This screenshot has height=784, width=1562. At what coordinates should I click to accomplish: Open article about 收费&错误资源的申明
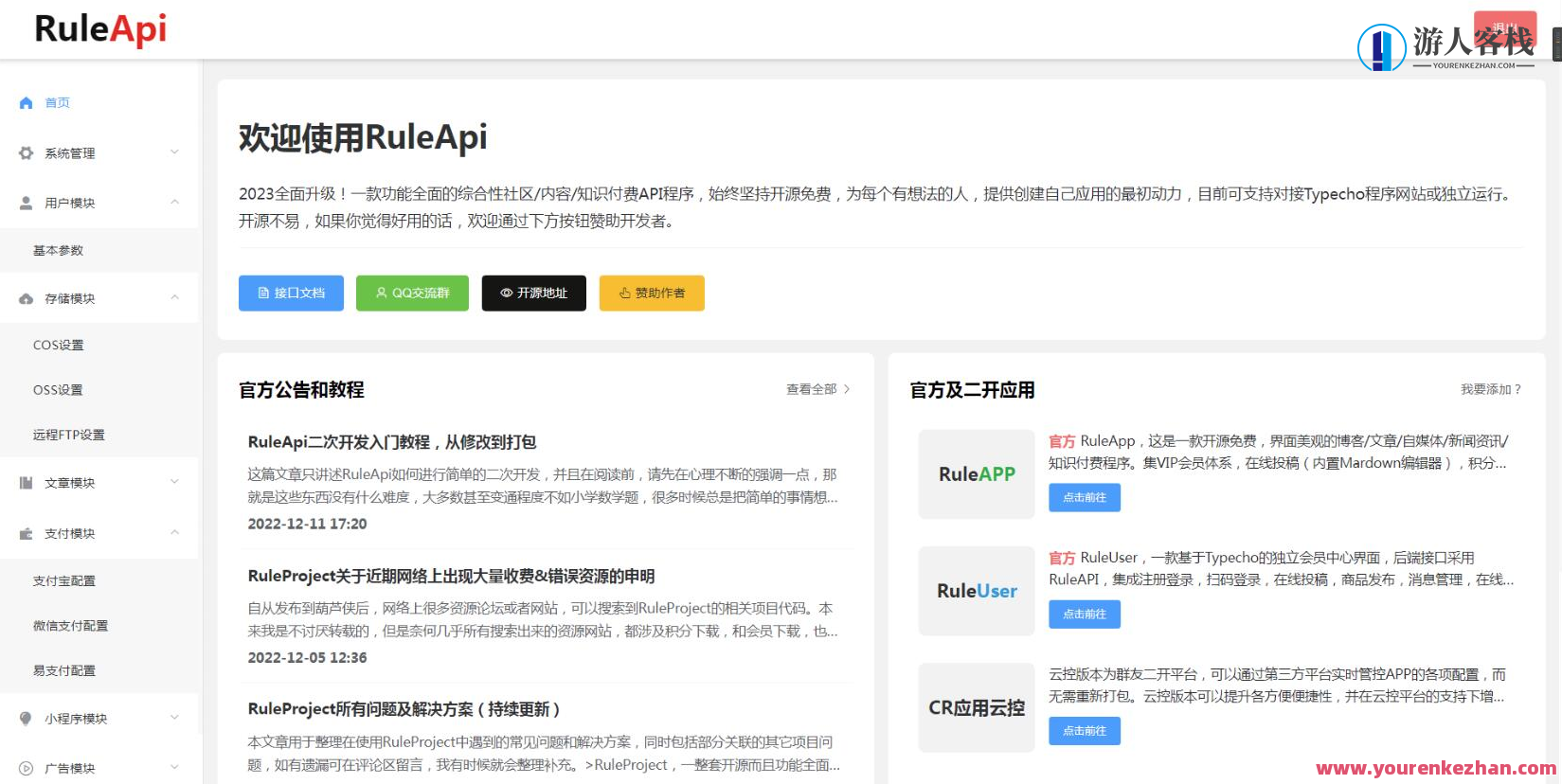point(451,576)
